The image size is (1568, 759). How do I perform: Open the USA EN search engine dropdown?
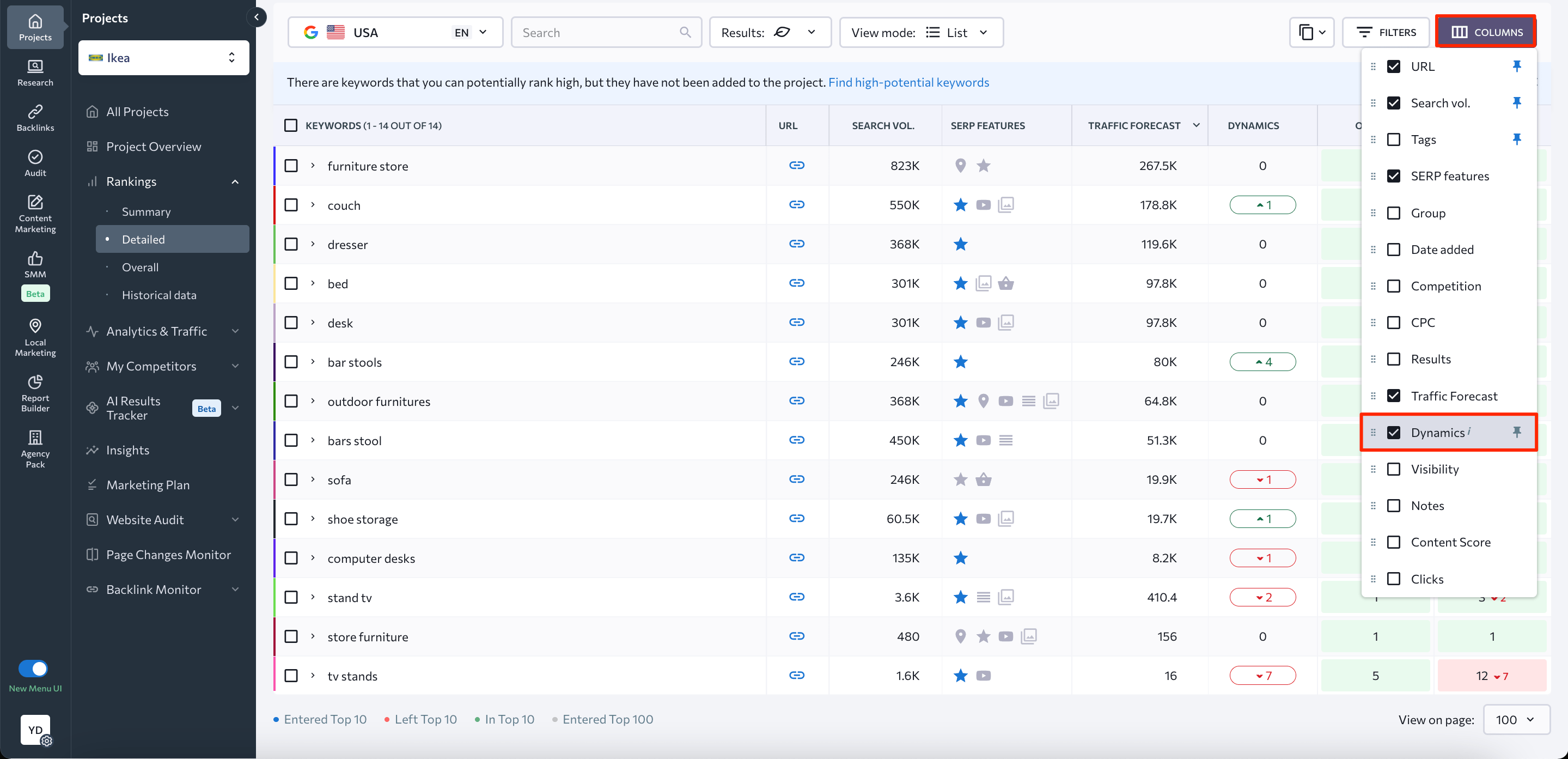point(395,32)
